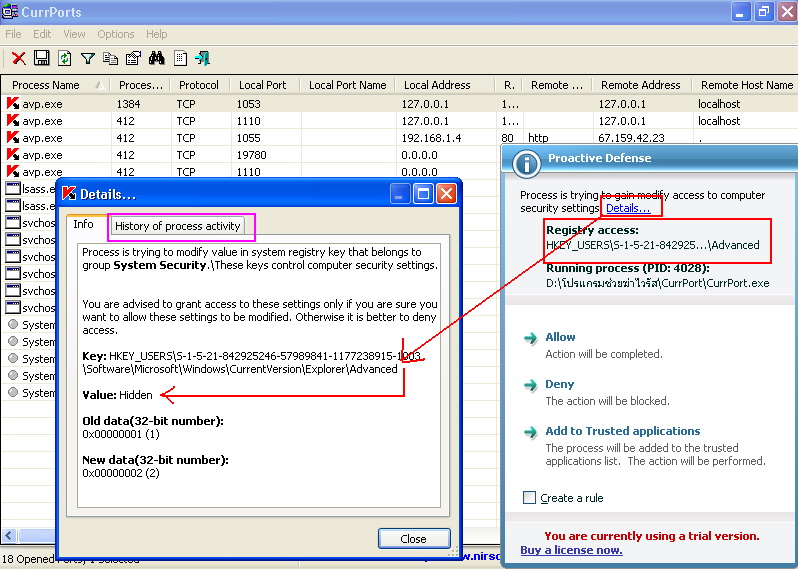Click local port cell 19780
This screenshot has height=569, width=798.
point(251,155)
